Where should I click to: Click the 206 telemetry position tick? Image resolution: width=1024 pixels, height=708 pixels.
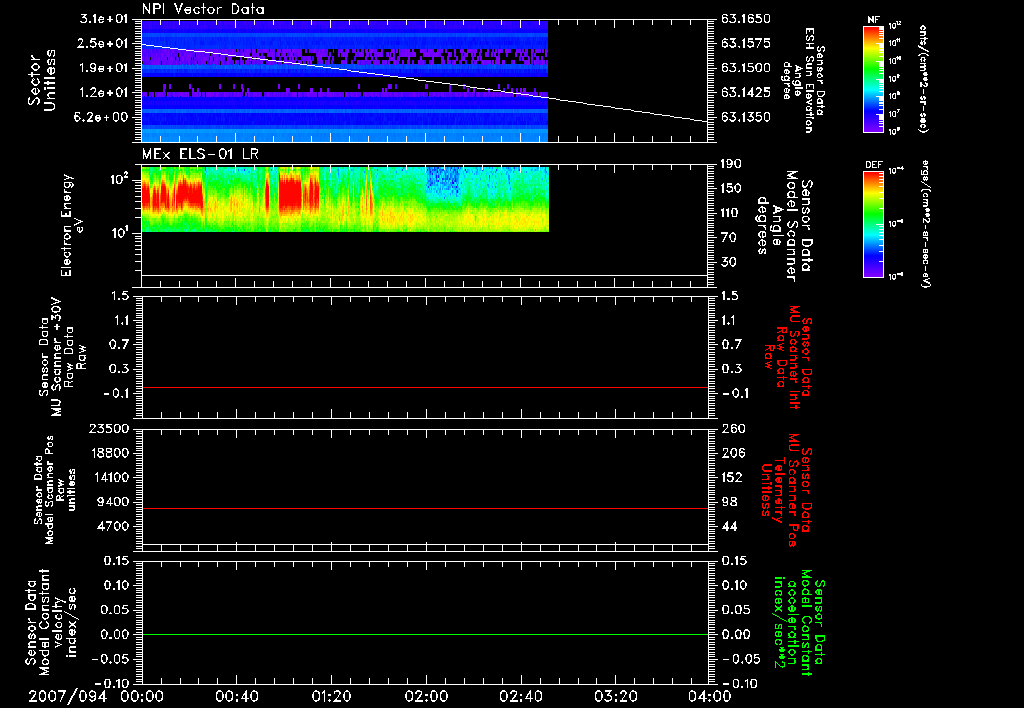pos(733,453)
